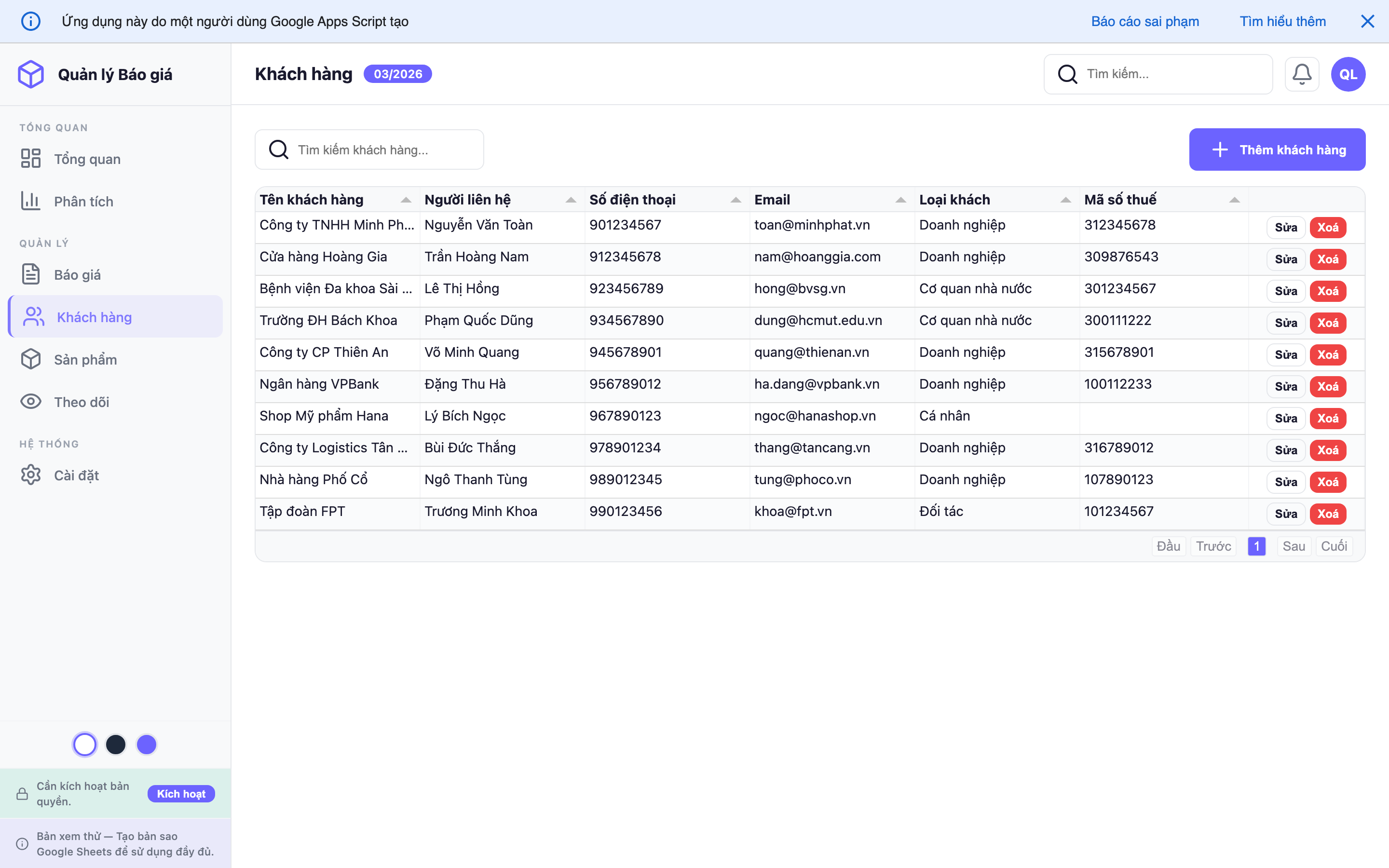Screen dimensions: 1389x868
Task: Click the Kích hoạt license button
Action: pyautogui.click(x=181, y=793)
